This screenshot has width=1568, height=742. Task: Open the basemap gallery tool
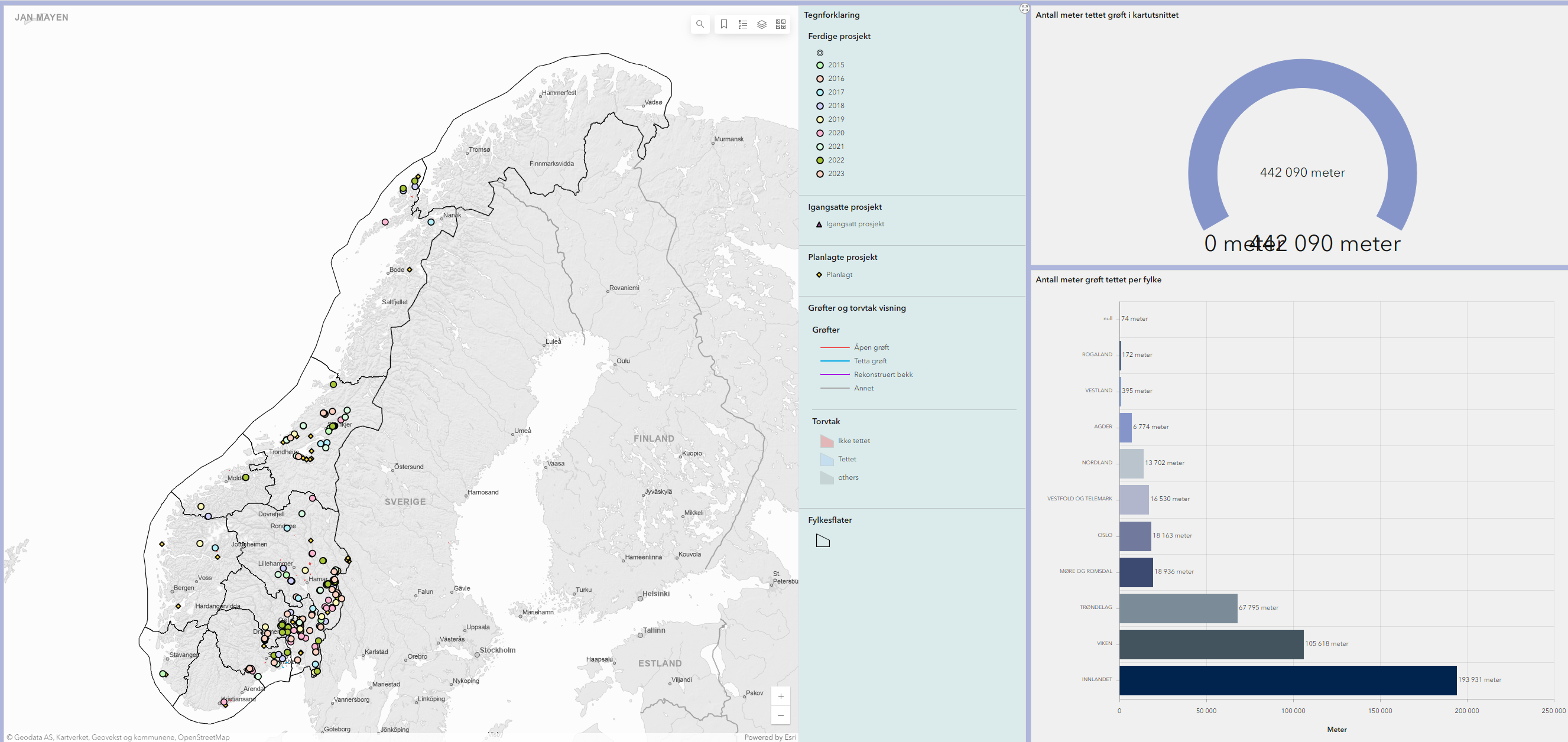pos(780,24)
